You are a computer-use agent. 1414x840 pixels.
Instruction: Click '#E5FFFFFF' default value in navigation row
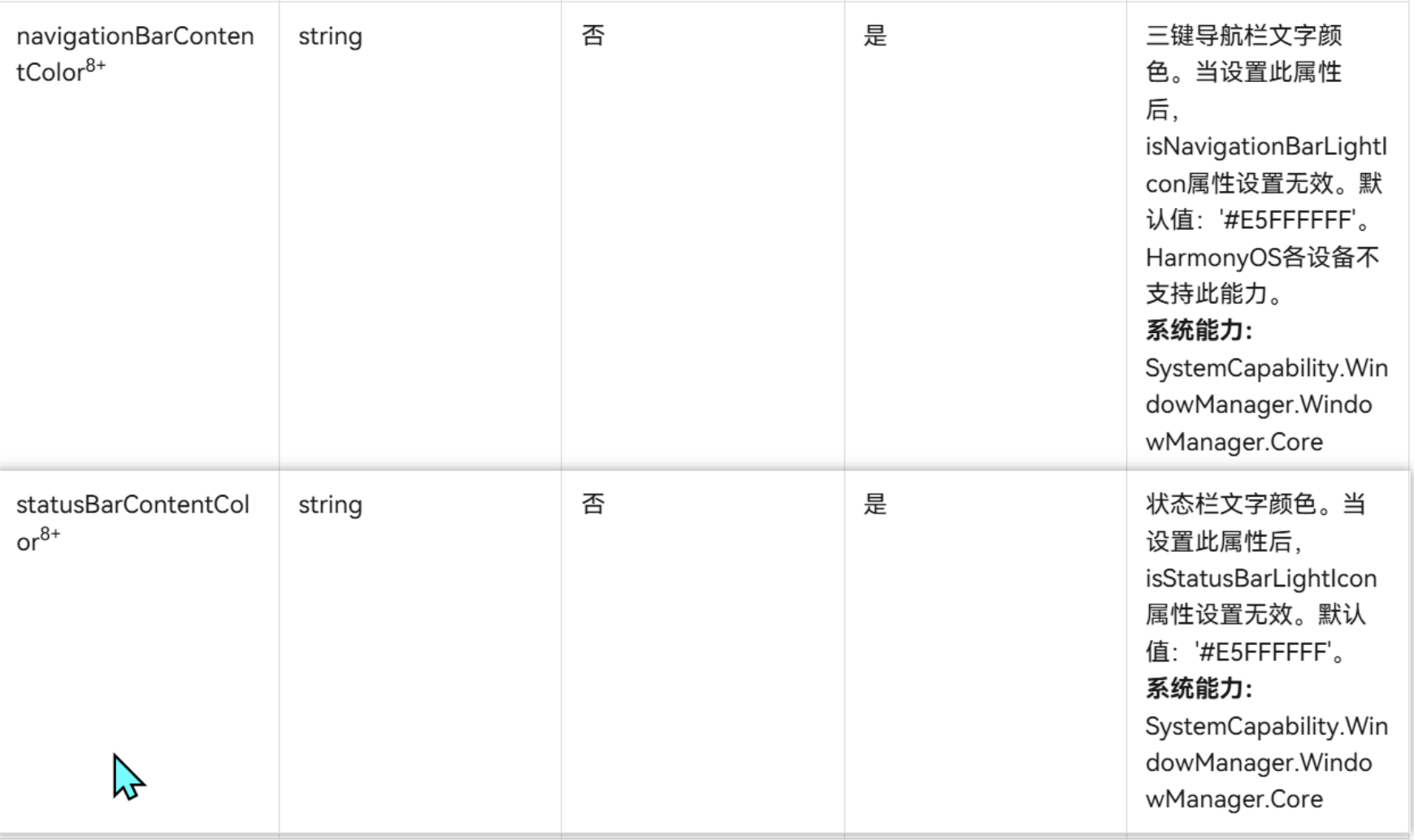pos(1286,220)
